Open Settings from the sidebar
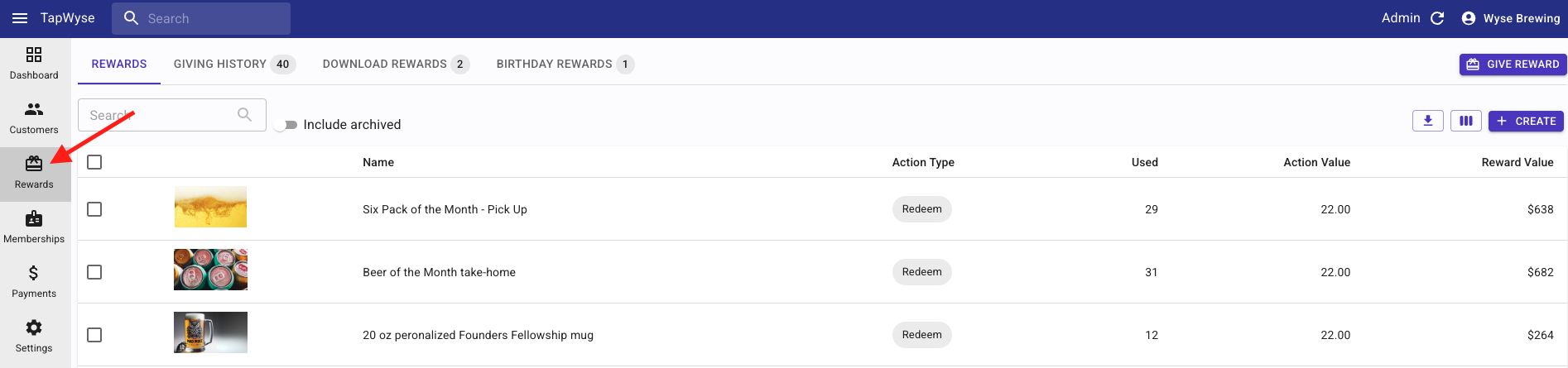This screenshot has width=1568, height=368. pos(34,336)
